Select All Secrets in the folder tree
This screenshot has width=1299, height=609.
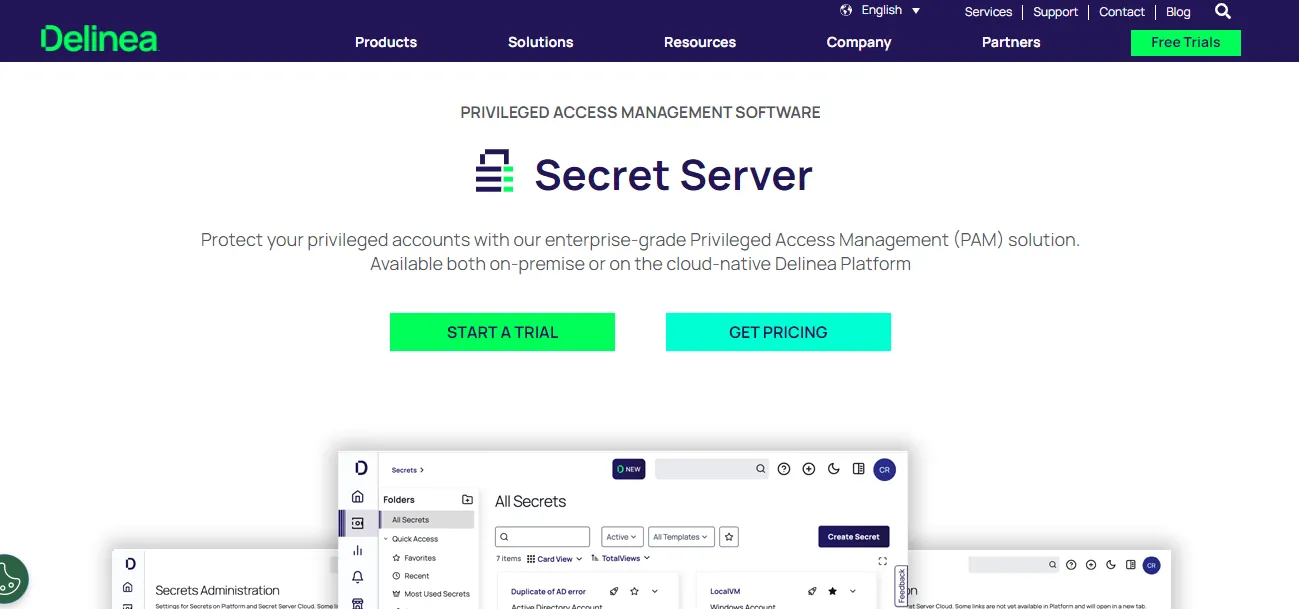427,520
